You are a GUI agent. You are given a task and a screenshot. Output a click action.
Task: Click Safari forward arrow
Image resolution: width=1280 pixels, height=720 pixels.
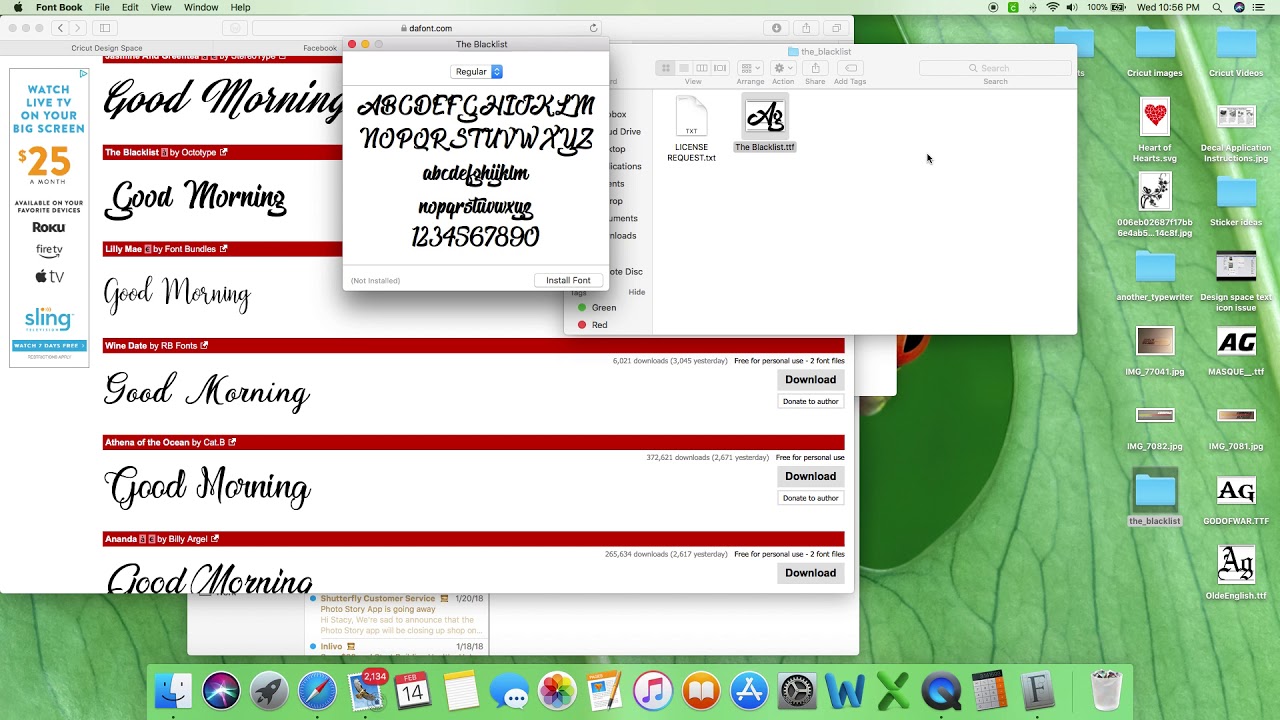[x=79, y=28]
